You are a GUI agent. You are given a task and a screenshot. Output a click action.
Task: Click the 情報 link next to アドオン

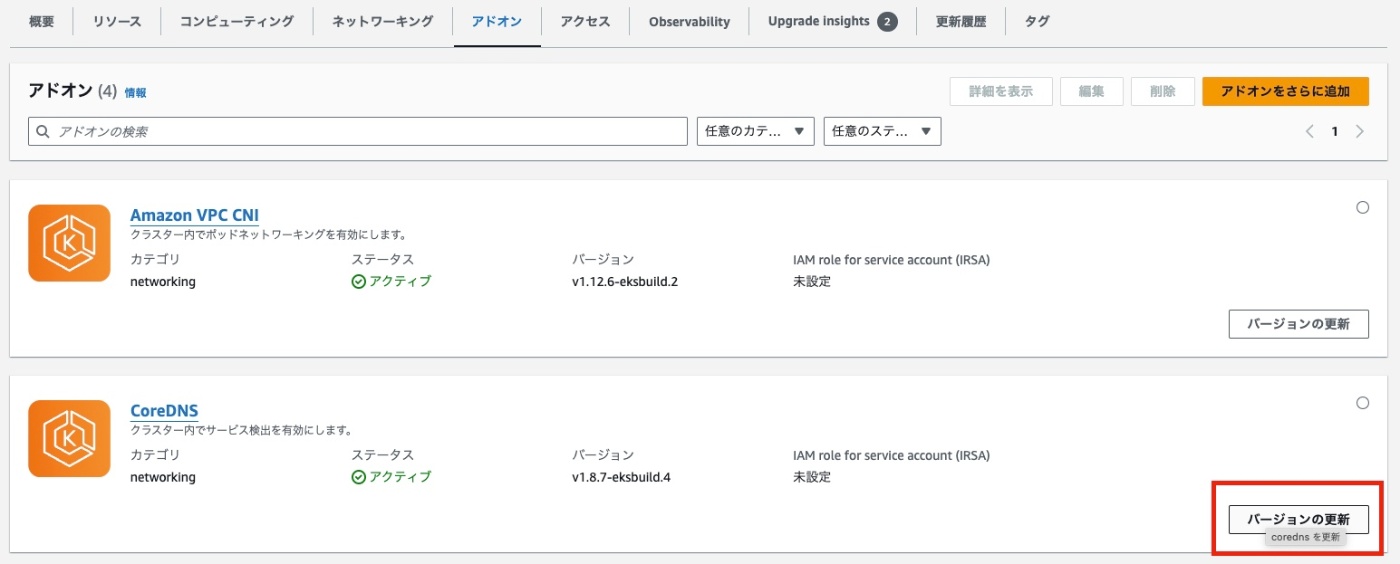135,92
